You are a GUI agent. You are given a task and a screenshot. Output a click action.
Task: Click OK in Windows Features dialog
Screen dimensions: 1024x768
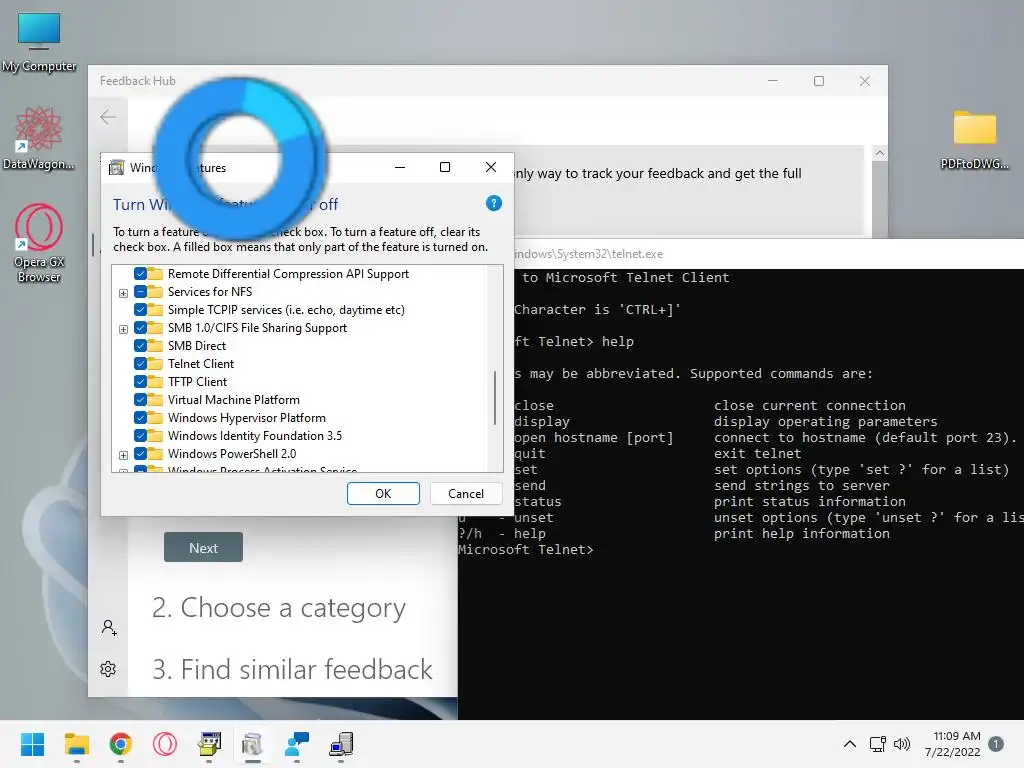(383, 494)
